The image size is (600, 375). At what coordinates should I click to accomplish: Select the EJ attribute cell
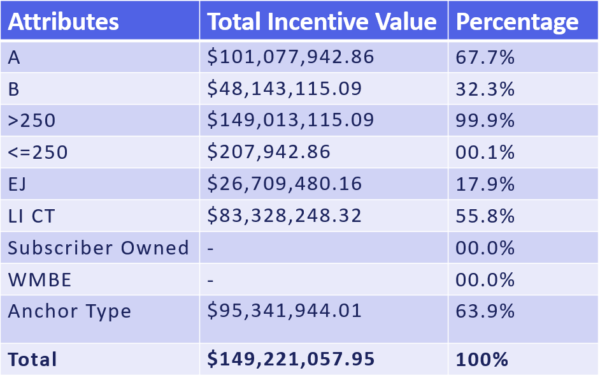(100, 184)
